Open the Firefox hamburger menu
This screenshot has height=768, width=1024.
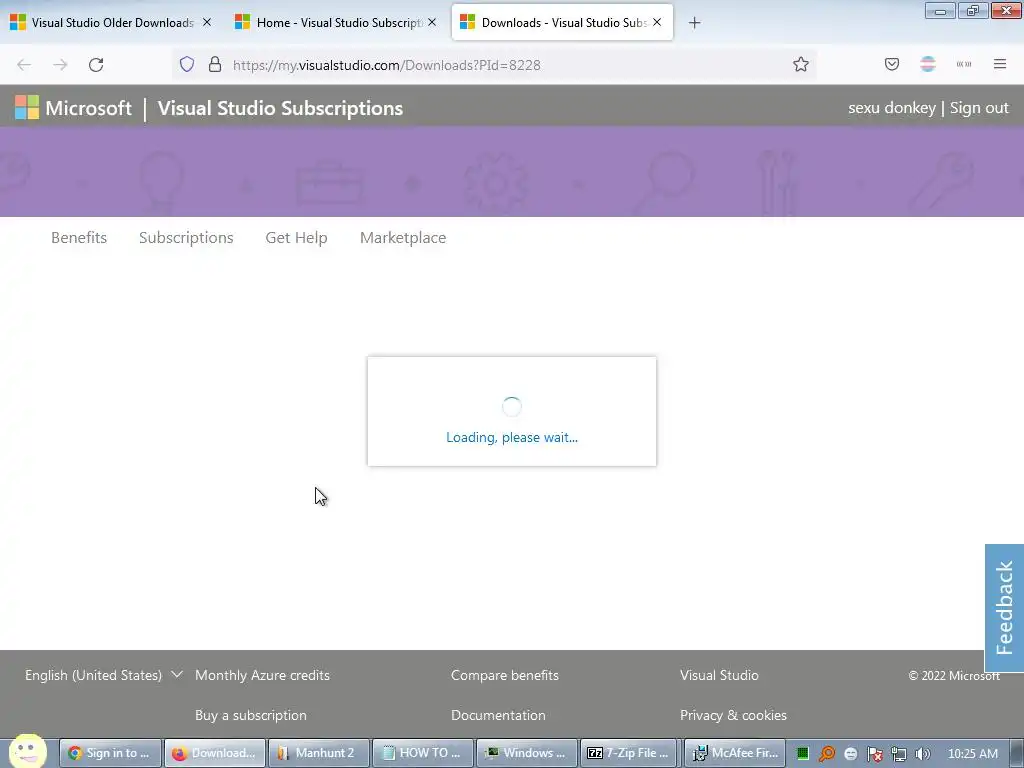(x=1000, y=64)
